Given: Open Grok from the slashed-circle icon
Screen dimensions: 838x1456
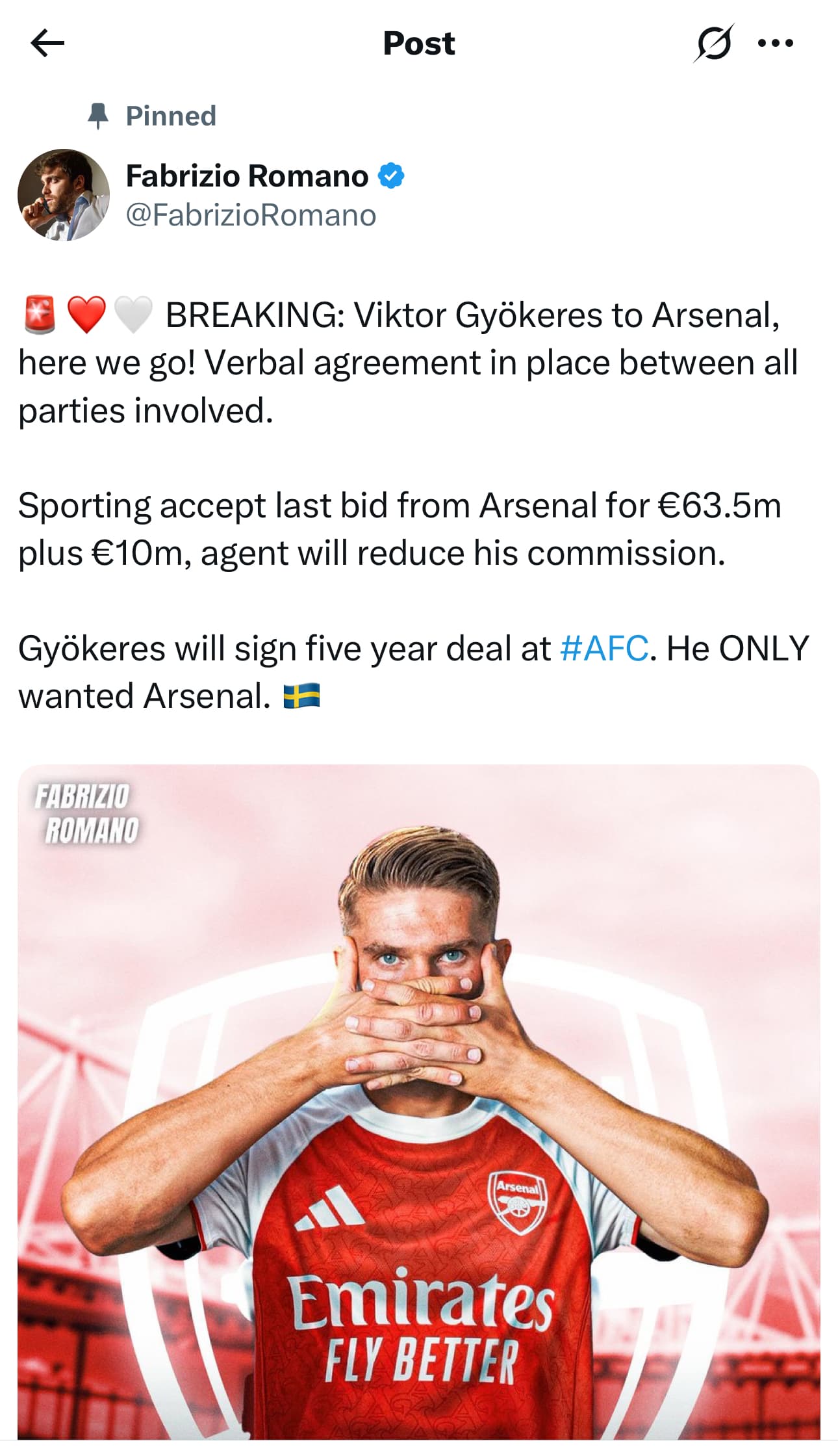Looking at the screenshot, I should pyautogui.click(x=713, y=44).
